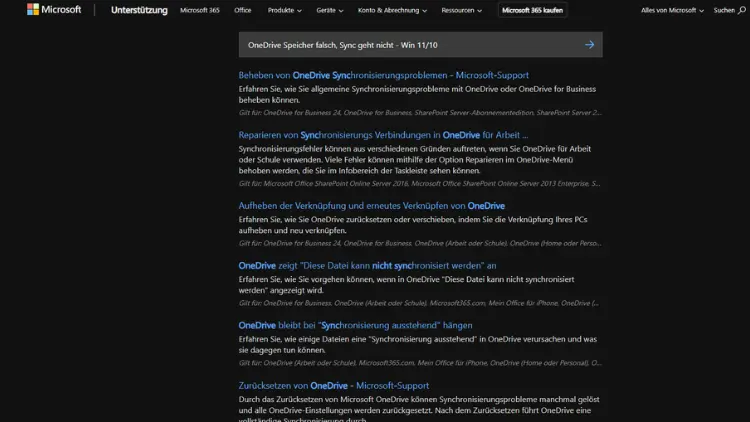The height and width of the screenshot is (422, 750).
Task: Open Beheben von OneDrive Synchronisierungsproblemen result
Action: pos(384,75)
